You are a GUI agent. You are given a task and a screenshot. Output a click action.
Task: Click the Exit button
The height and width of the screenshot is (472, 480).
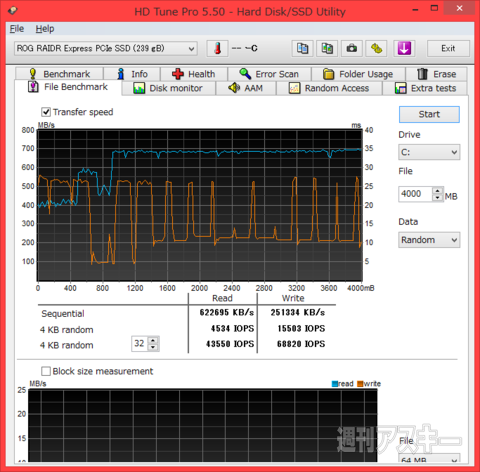pyautogui.click(x=448, y=49)
